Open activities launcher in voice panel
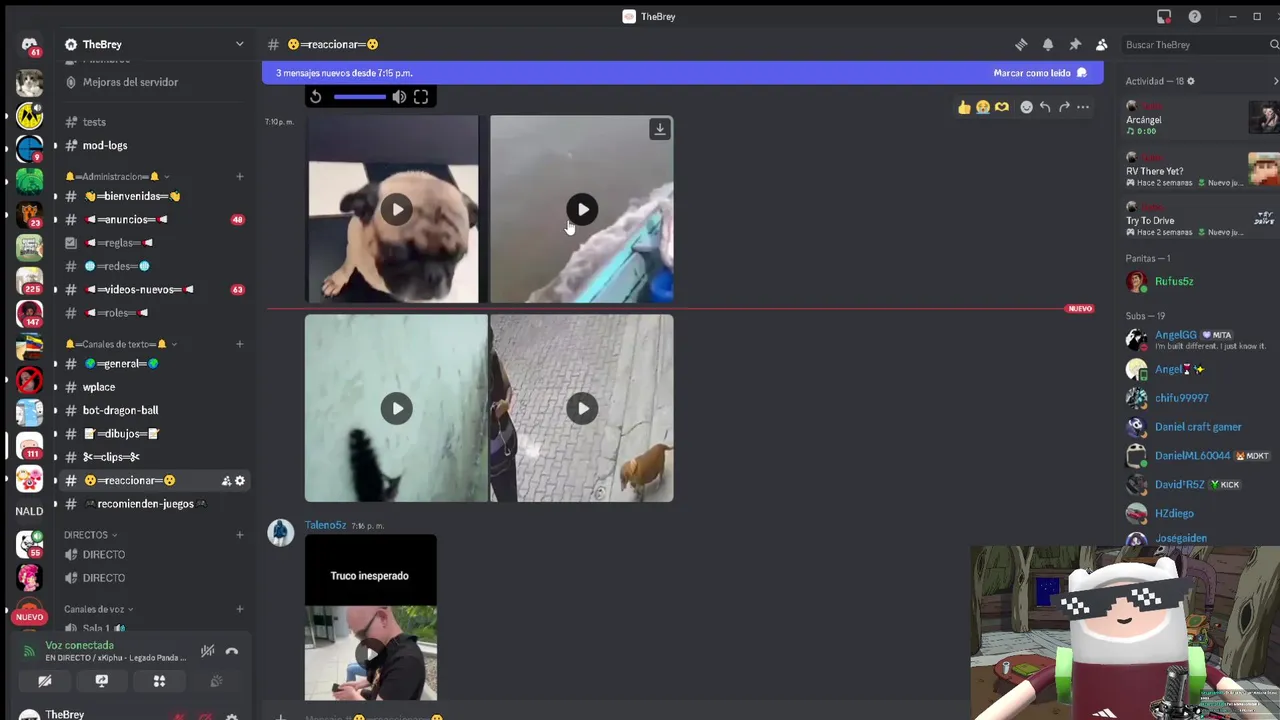 [x=159, y=681]
